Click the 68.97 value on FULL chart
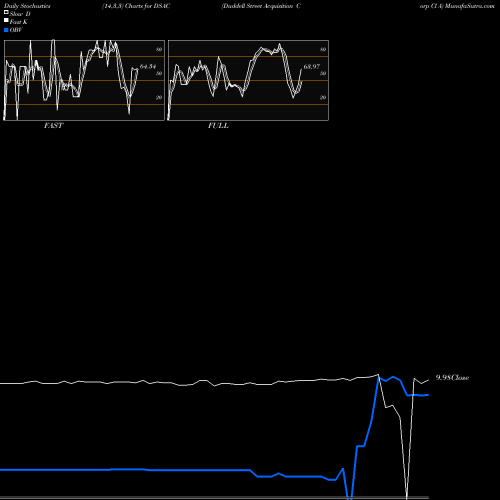 coord(312,67)
